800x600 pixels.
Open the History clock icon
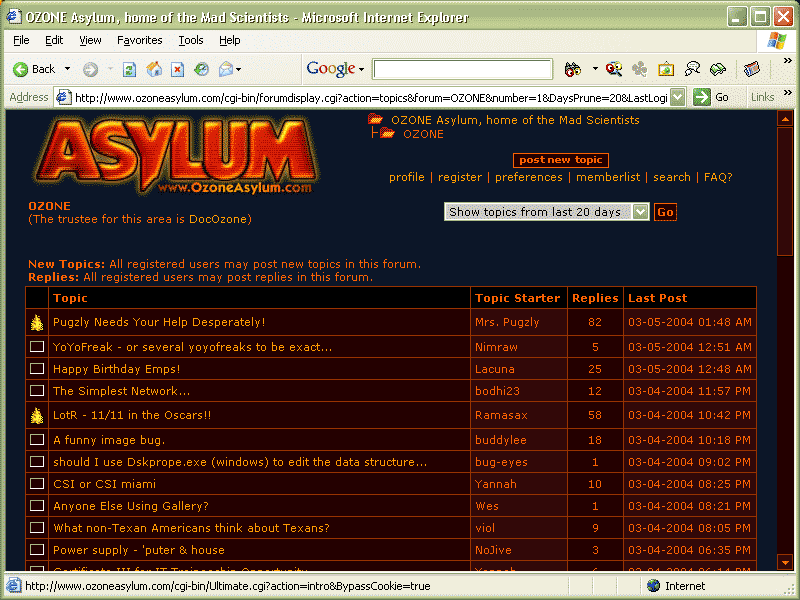click(x=202, y=69)
